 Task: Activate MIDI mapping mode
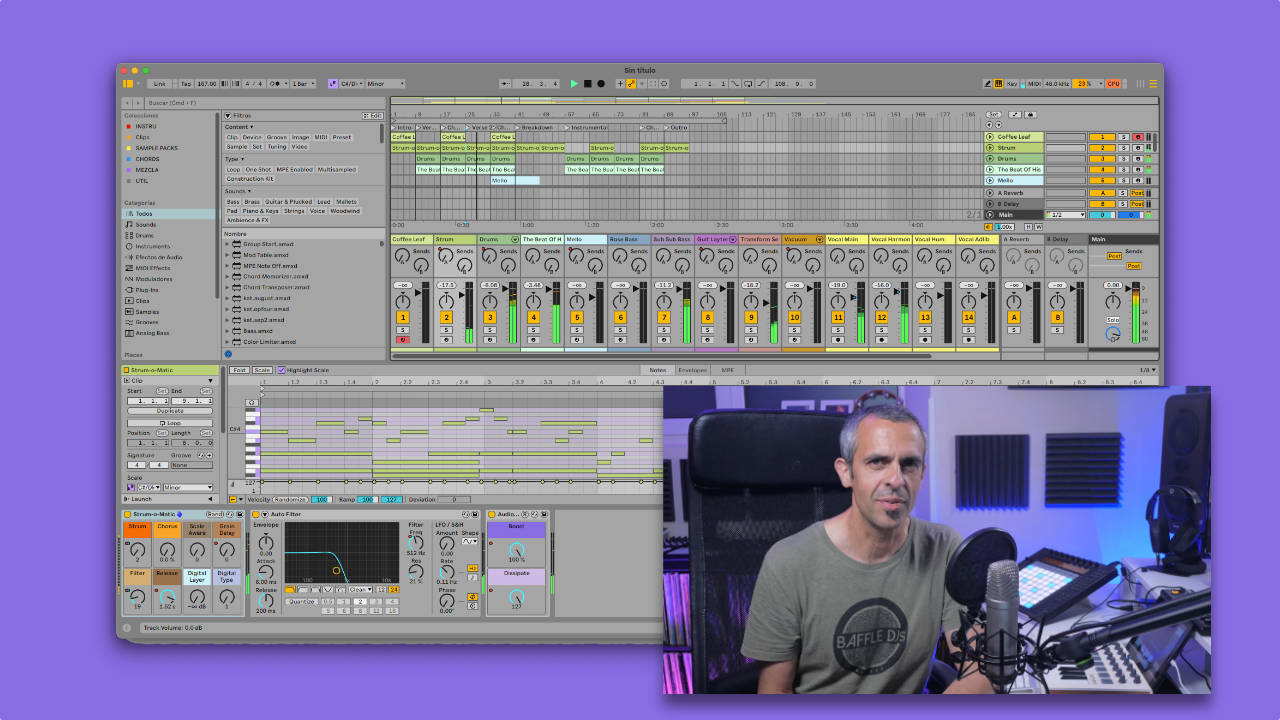click(x=1034, y=84)
